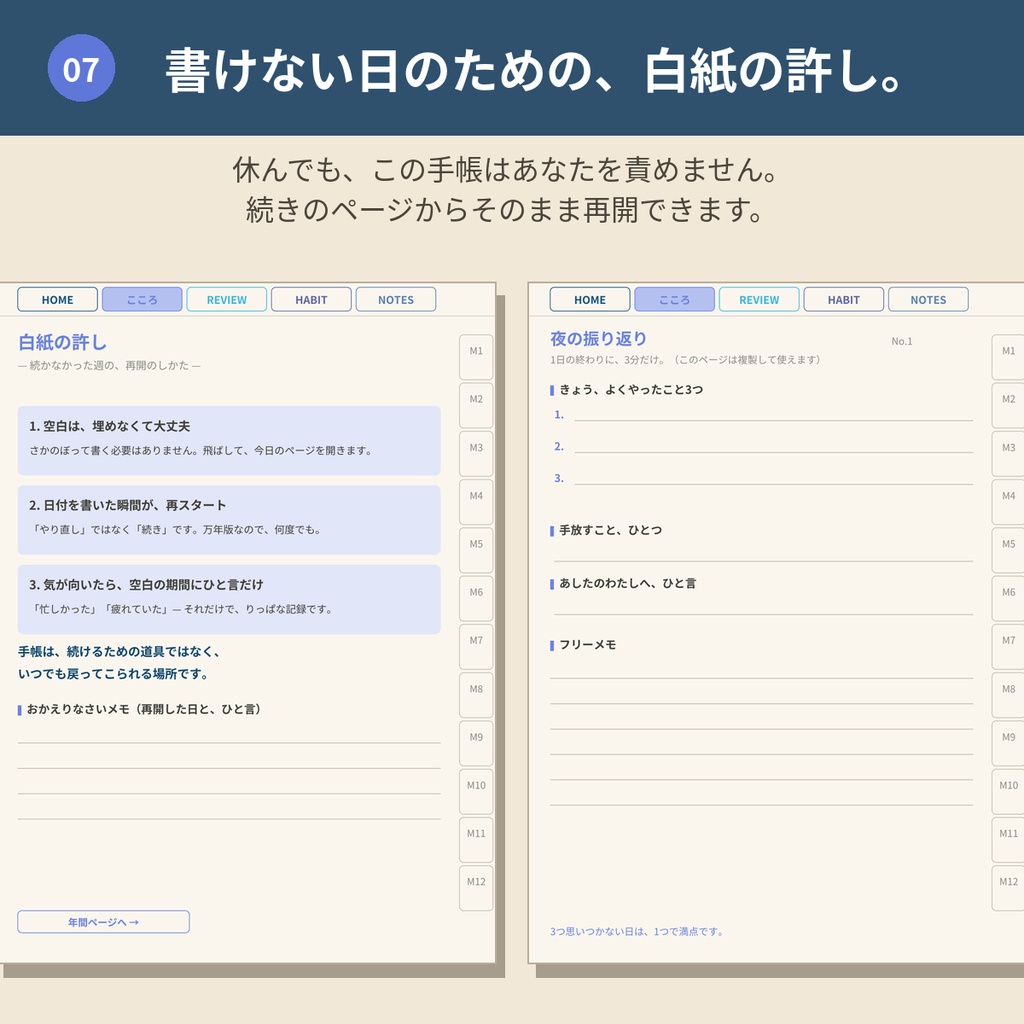
Task: Switch to HABIT tab on right page
Action: [x=843, y=300]
